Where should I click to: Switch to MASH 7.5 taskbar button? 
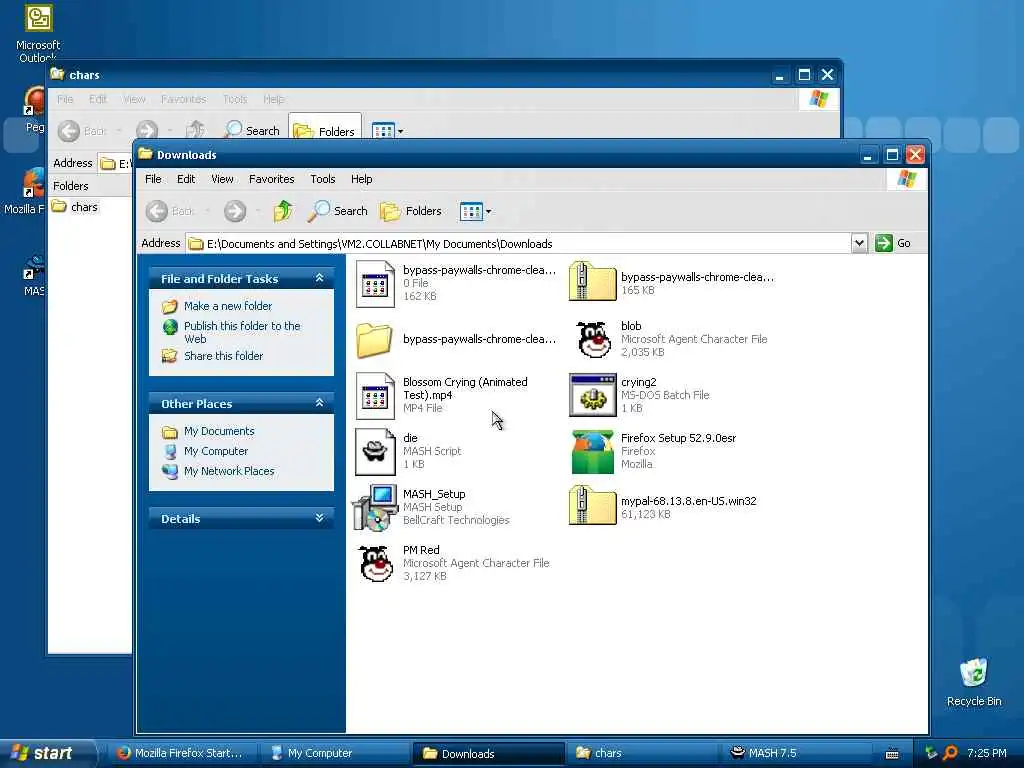tap(793, 753)
